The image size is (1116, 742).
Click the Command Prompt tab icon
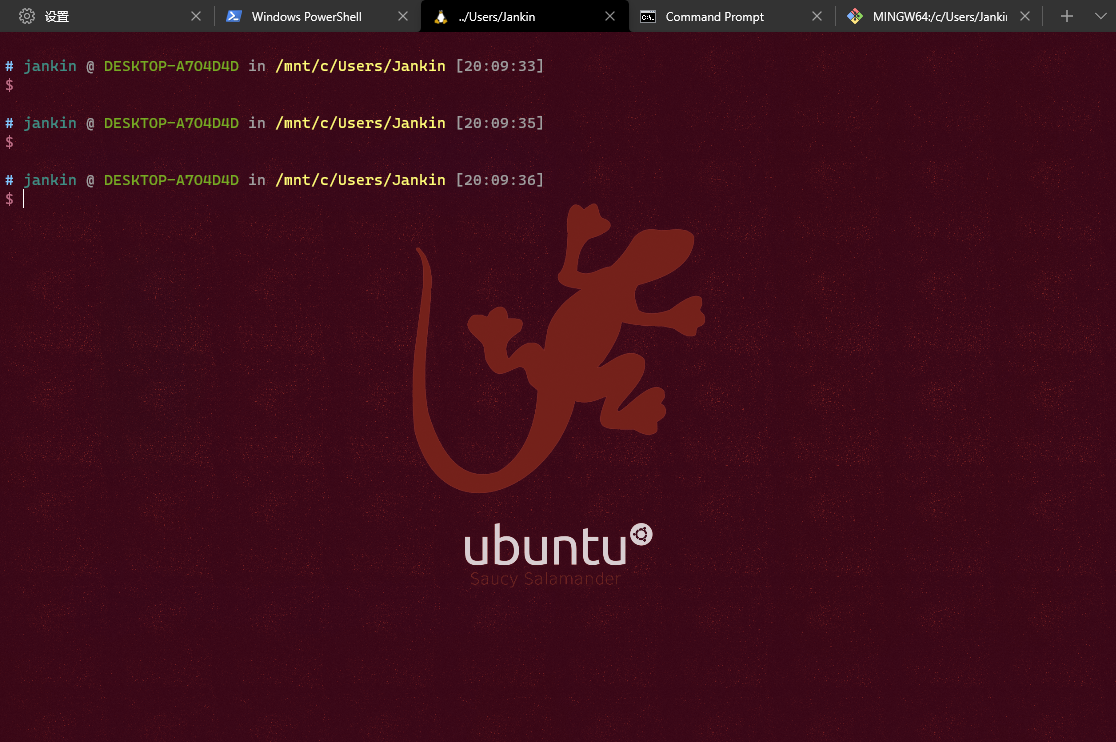(x=648, y=16)
